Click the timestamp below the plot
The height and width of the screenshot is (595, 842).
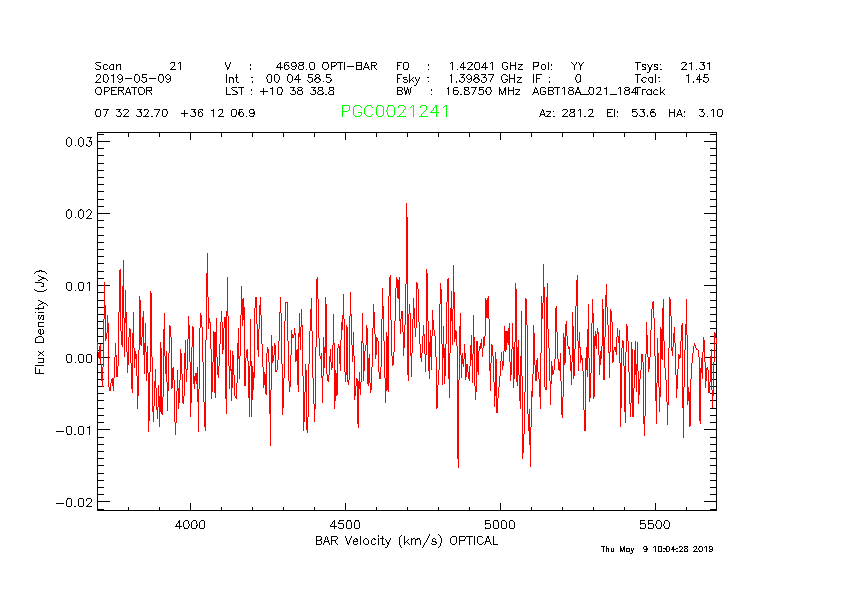point(657,549)
